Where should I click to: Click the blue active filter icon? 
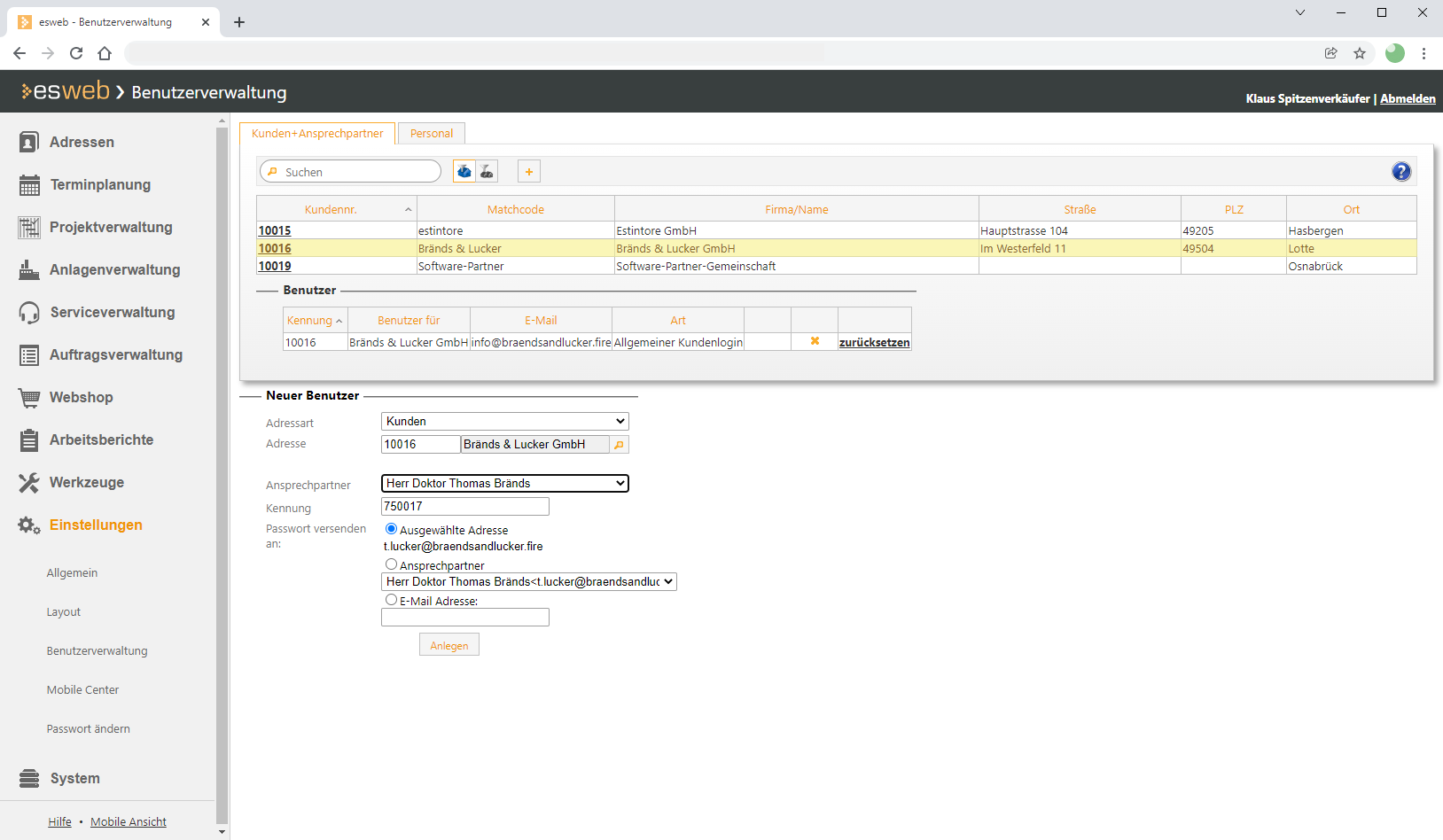coord(464,172)
